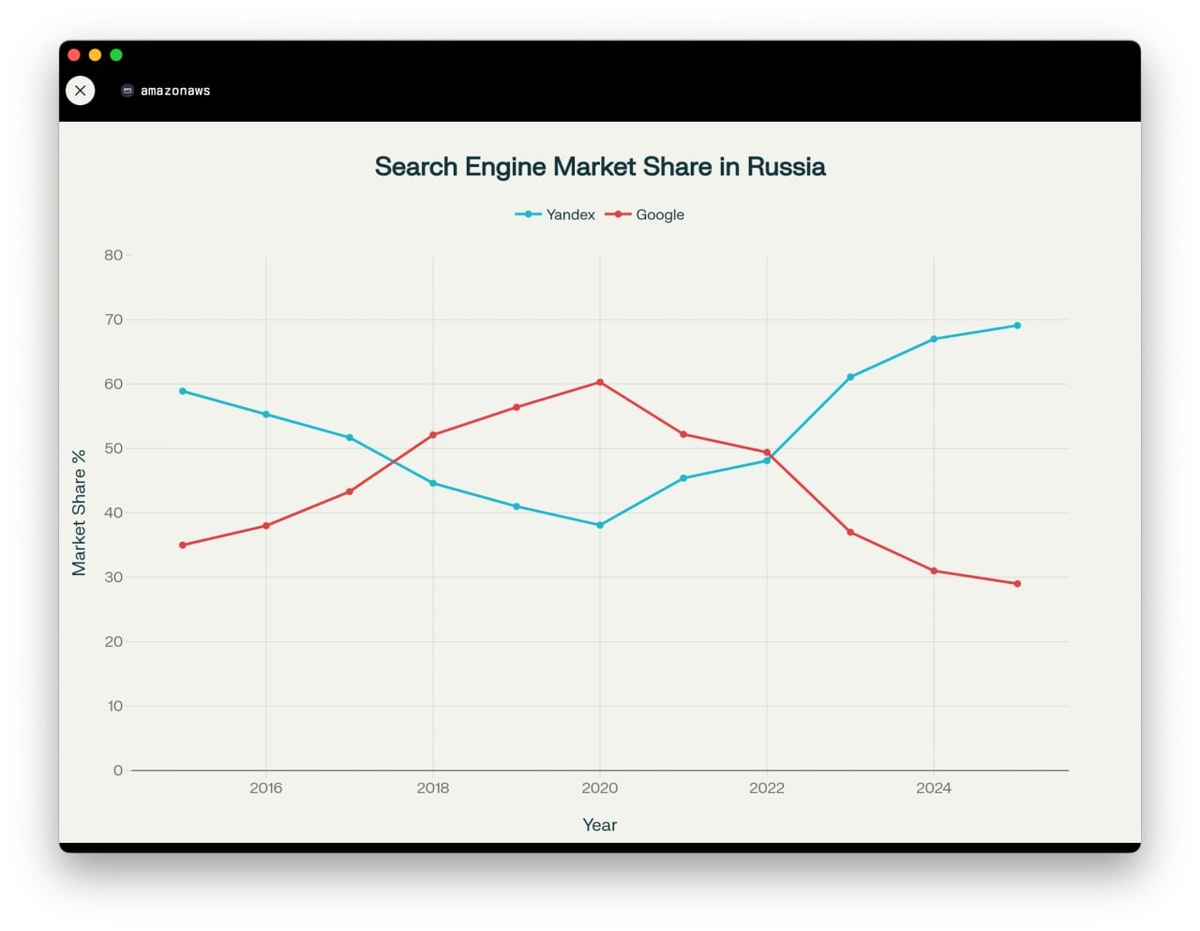The image size is (1200, 931).
Task: Click the 0 y-axis tick label
Action: 118,770
